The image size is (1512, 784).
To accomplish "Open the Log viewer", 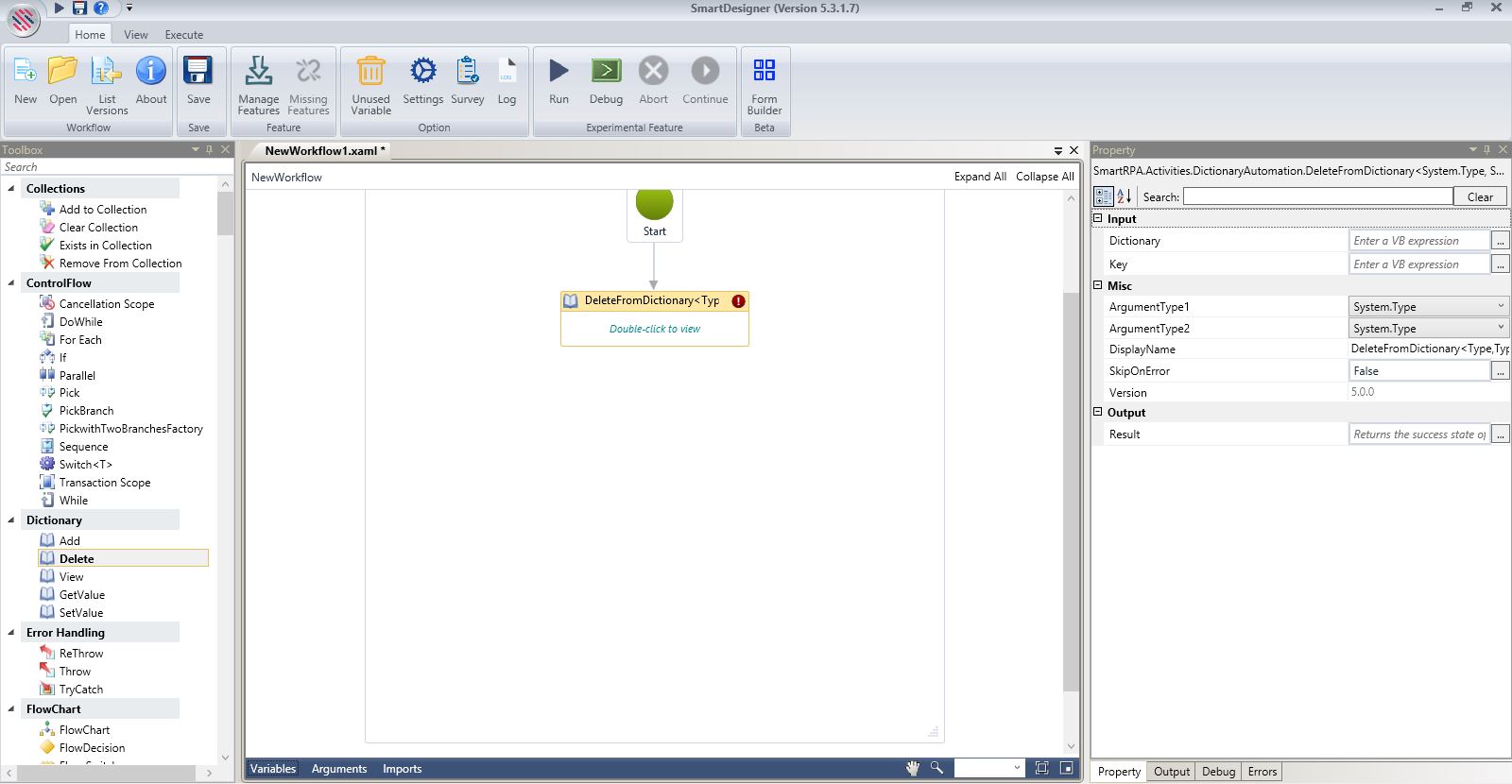I will (x=507, y=72).
